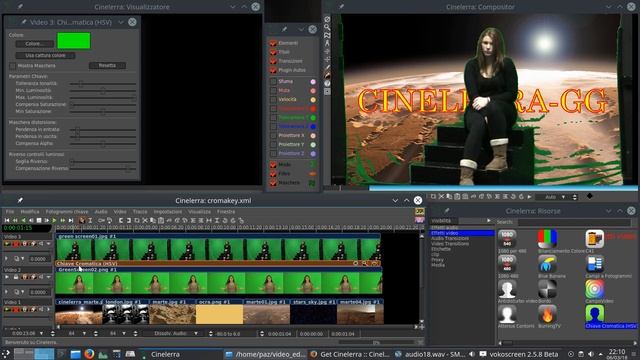The width and height of the screenshot is (640, 360).
Task: Enable the Mostra Maschera checkbox
Action: tap(12, 66)
